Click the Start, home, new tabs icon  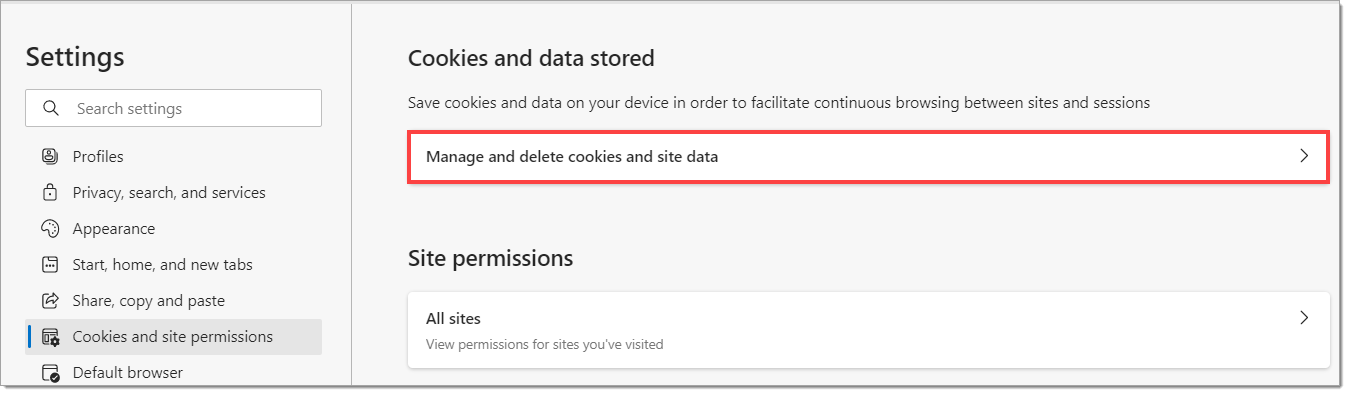[50, 264]
